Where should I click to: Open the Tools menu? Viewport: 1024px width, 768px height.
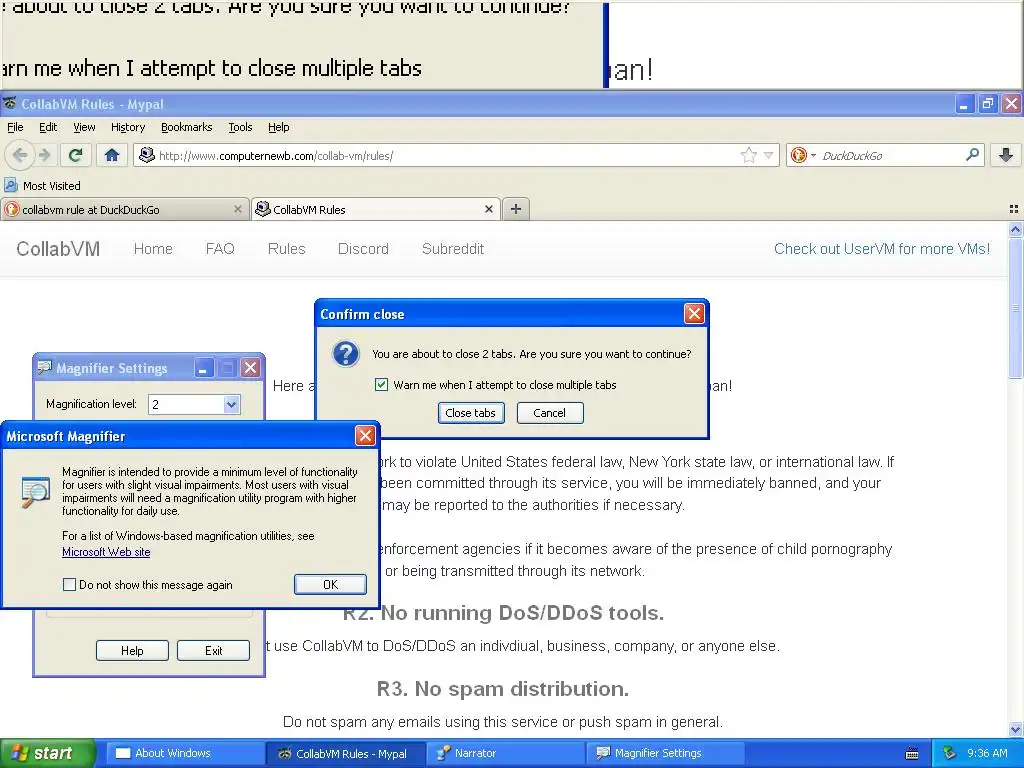240,127
